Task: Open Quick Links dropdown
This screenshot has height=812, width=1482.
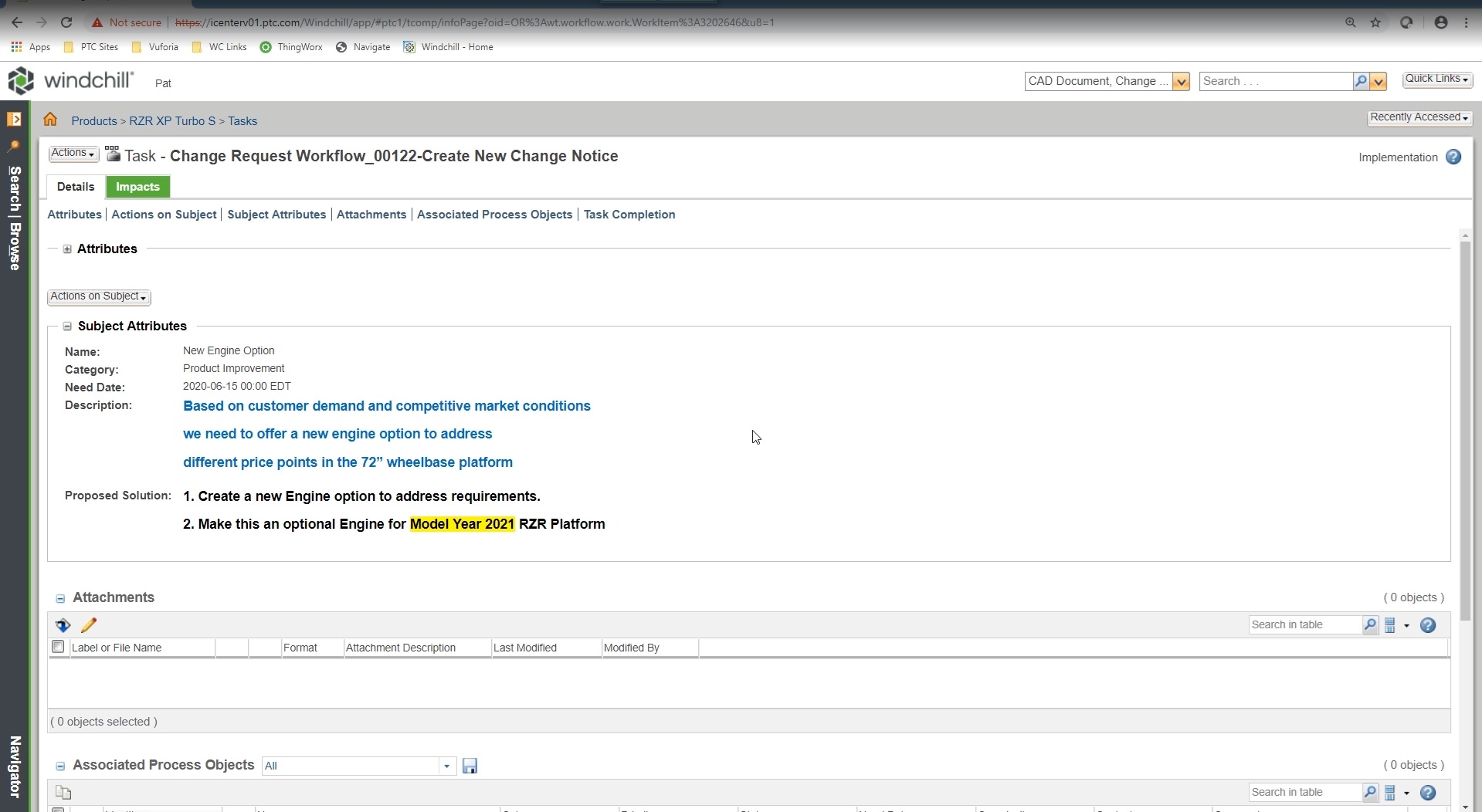Action: pyautogui.click(x=1437, y=80)
